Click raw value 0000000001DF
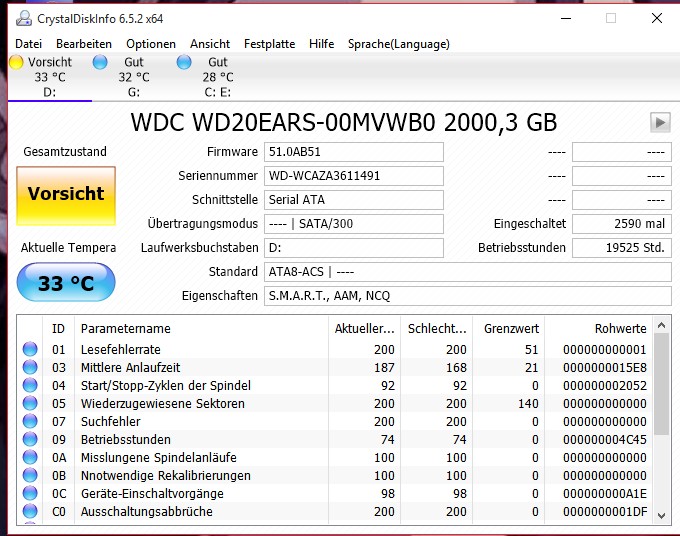Screen dimensions: 680x536 pyautogui.click(x=605, y=512)
